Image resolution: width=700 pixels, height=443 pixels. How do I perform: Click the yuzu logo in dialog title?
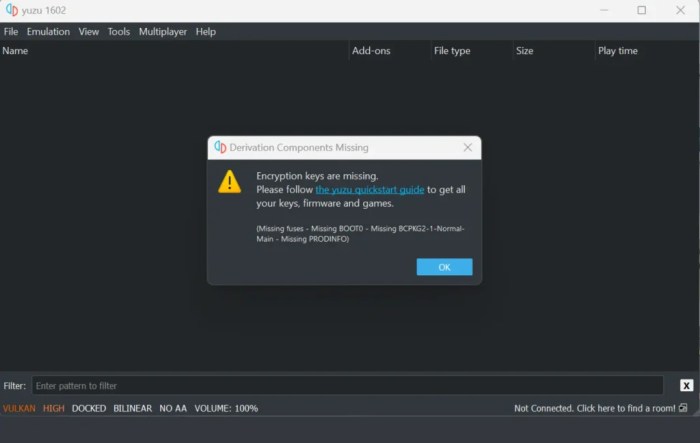[220, 147]
